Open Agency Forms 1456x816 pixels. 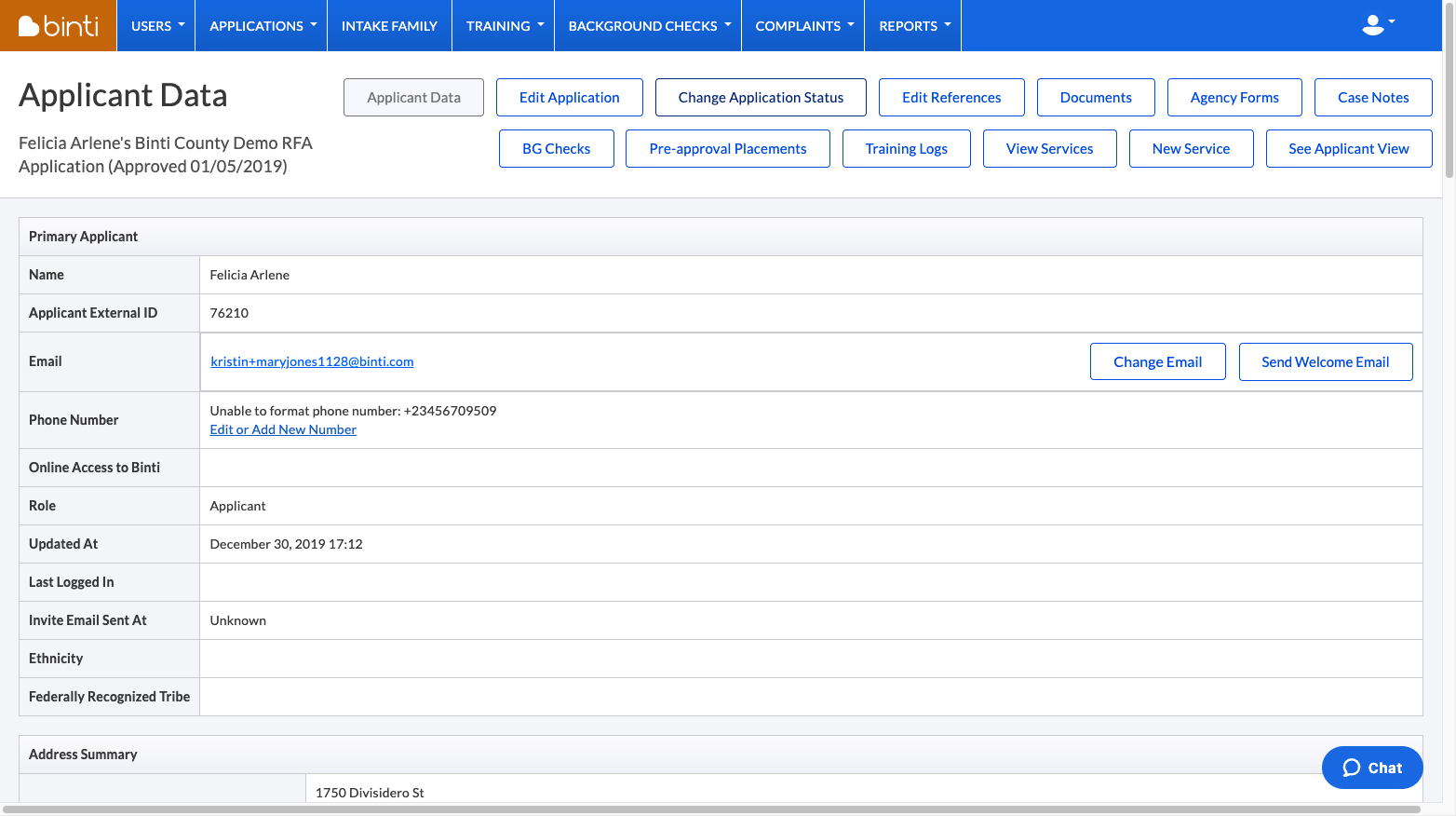(x=1234, y=98)
